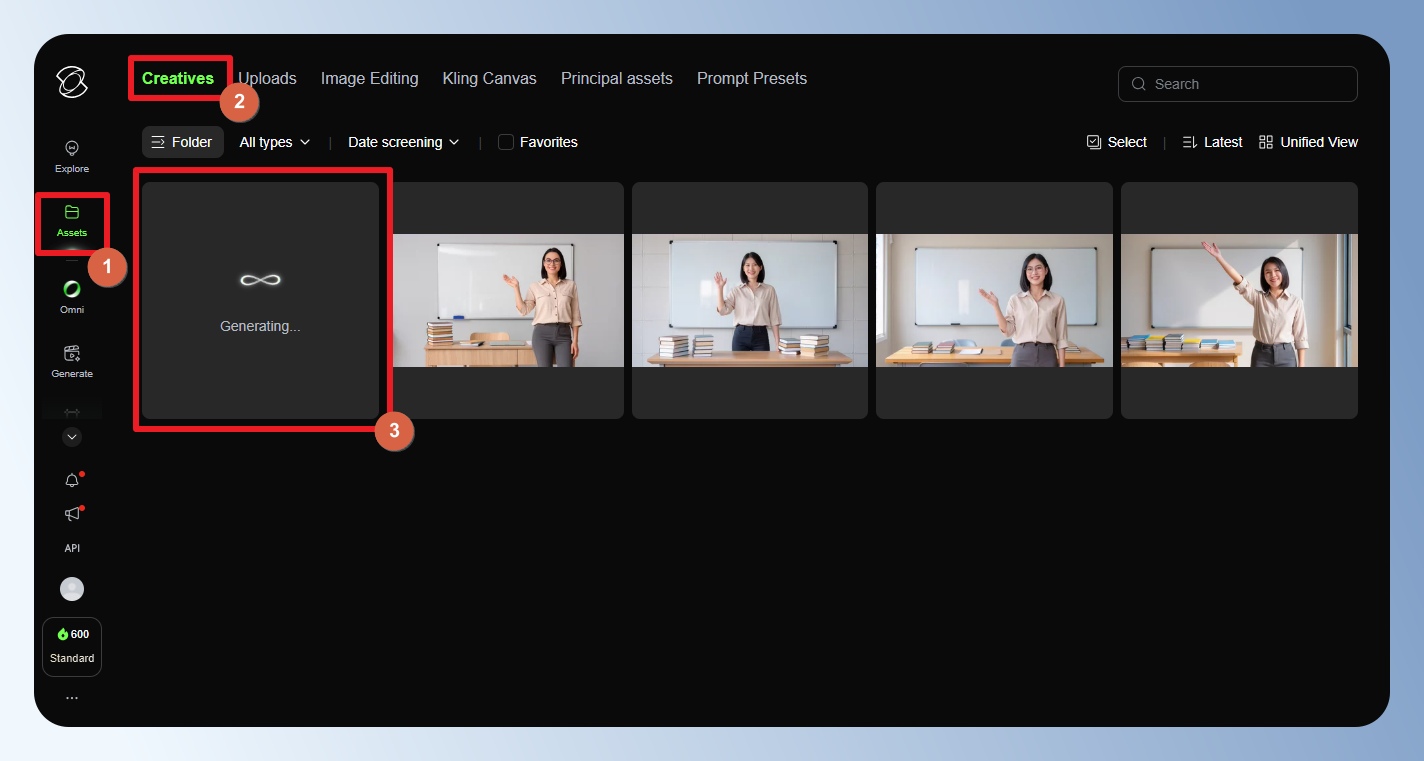This screenshot has height=761, width=1424.
Task: Open announcements megaphone icon
Action: point(72,514)
